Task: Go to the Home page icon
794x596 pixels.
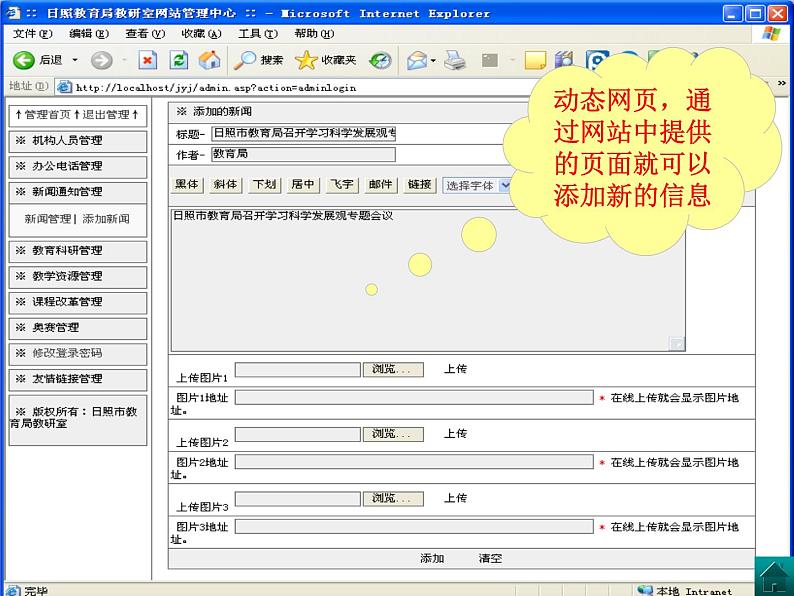Action: 210,60
